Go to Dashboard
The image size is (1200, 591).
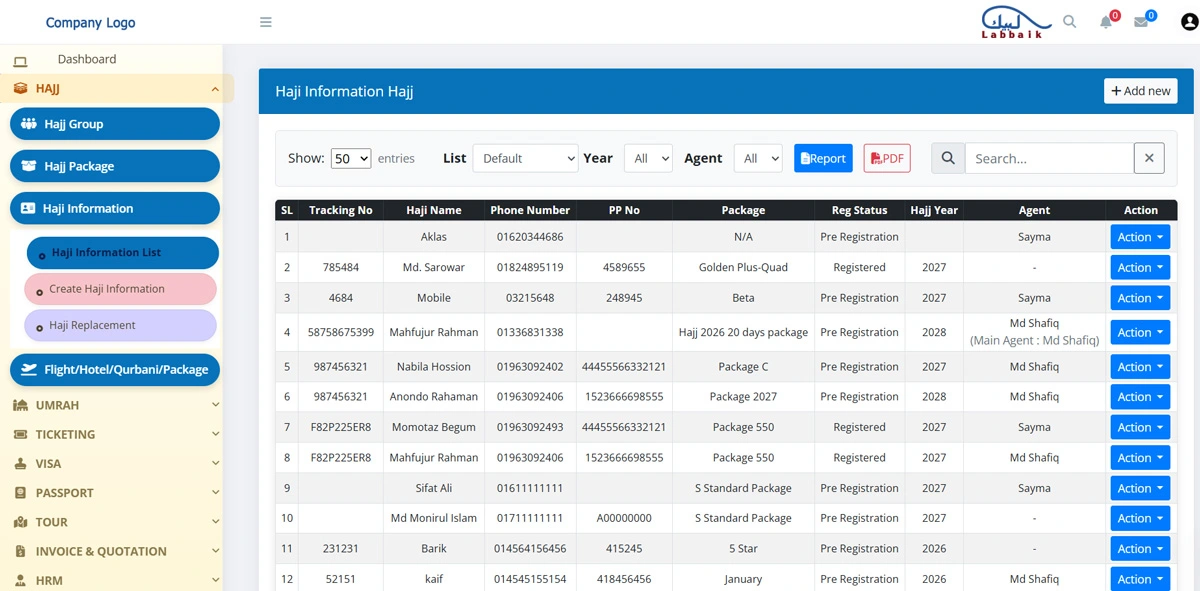point(87,59)
